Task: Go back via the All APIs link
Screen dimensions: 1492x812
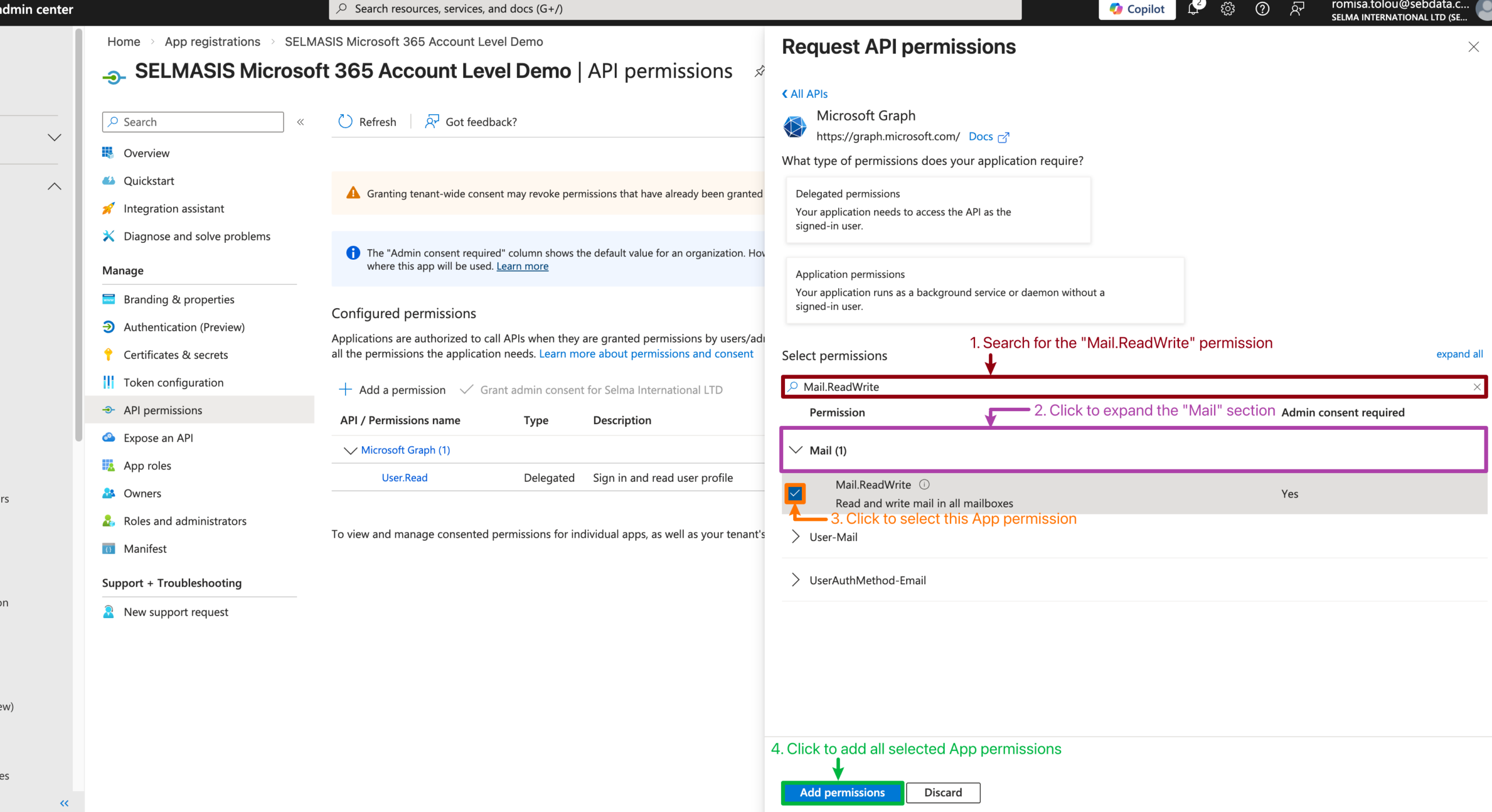Action: pyautogui.click(x=805, y=94)
